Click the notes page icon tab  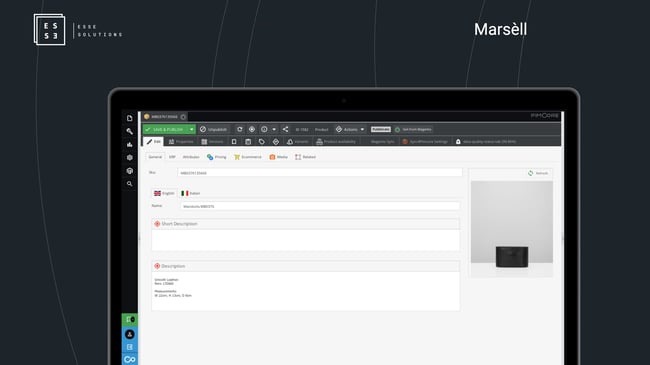click(x=234, y=142)
